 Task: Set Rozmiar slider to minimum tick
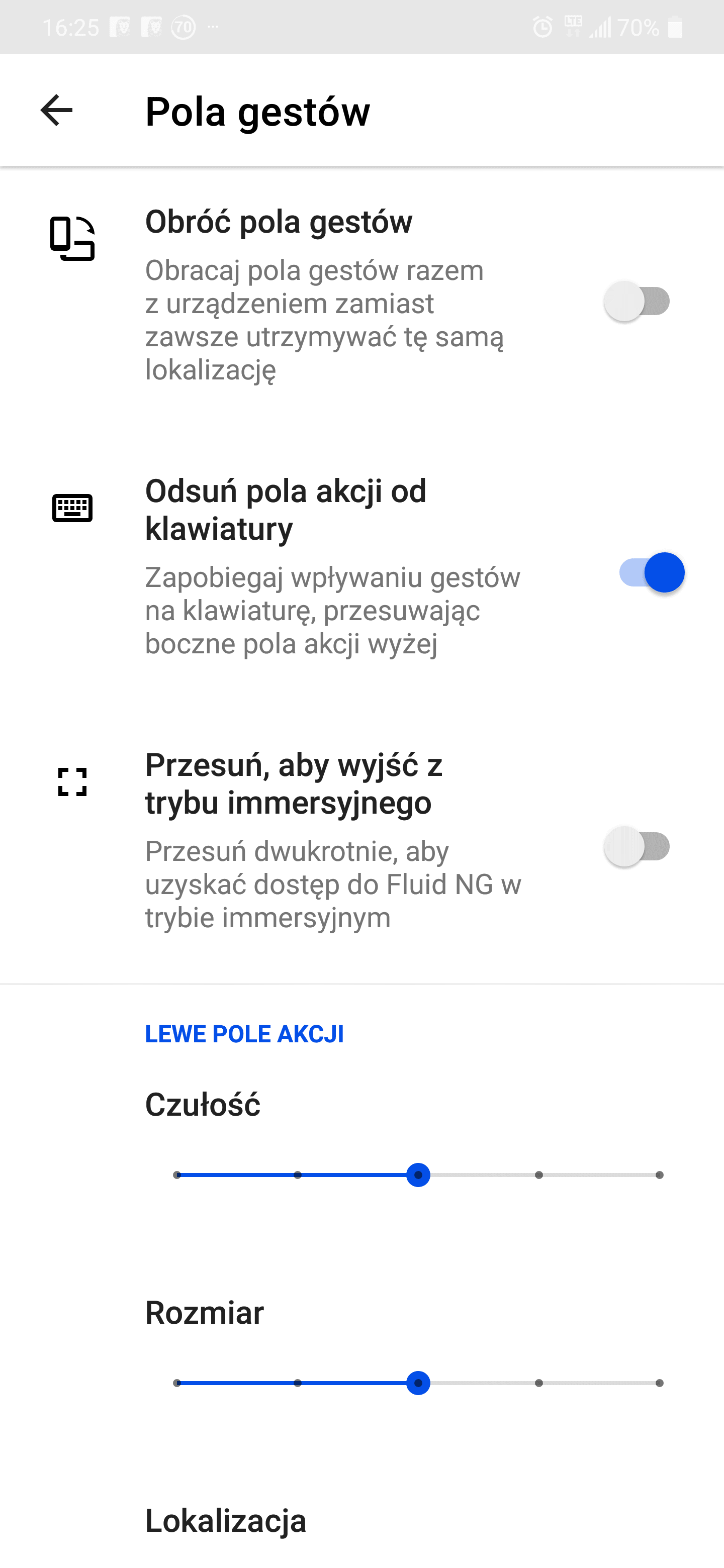point(176,1383)
